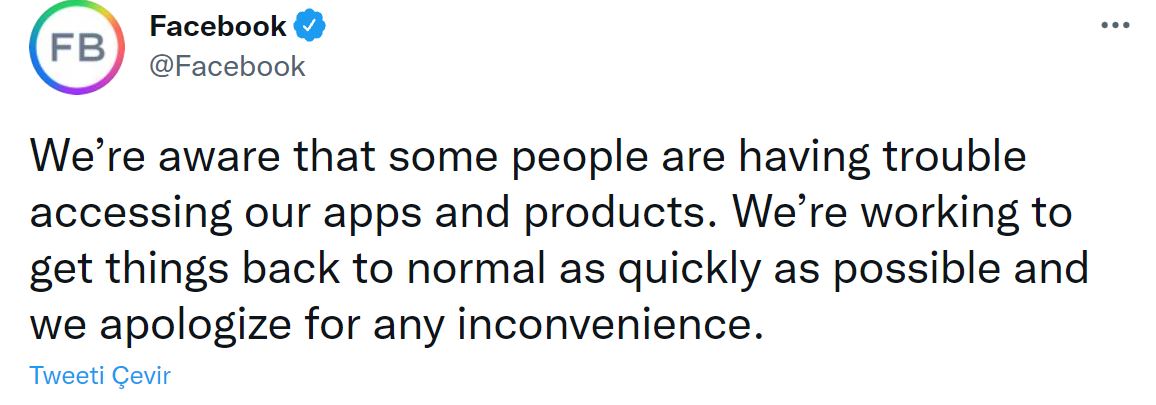Click the Tweeti Çevir translate link

(x=101, y=376)
